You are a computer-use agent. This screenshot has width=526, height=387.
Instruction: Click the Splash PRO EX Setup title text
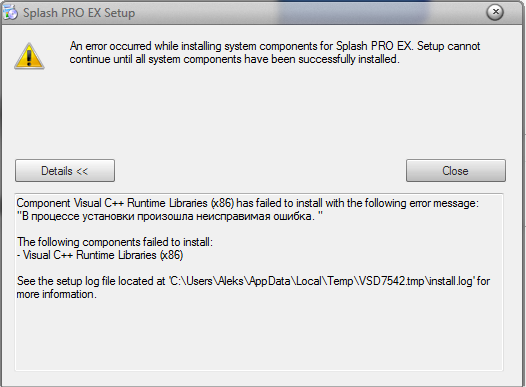79,13
